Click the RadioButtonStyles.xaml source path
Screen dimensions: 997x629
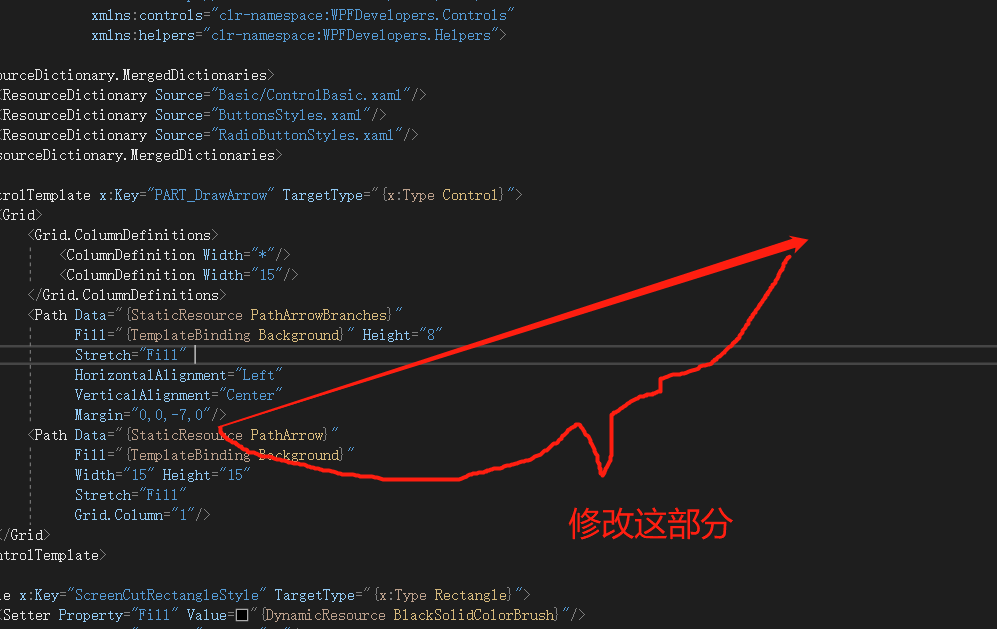305,135
